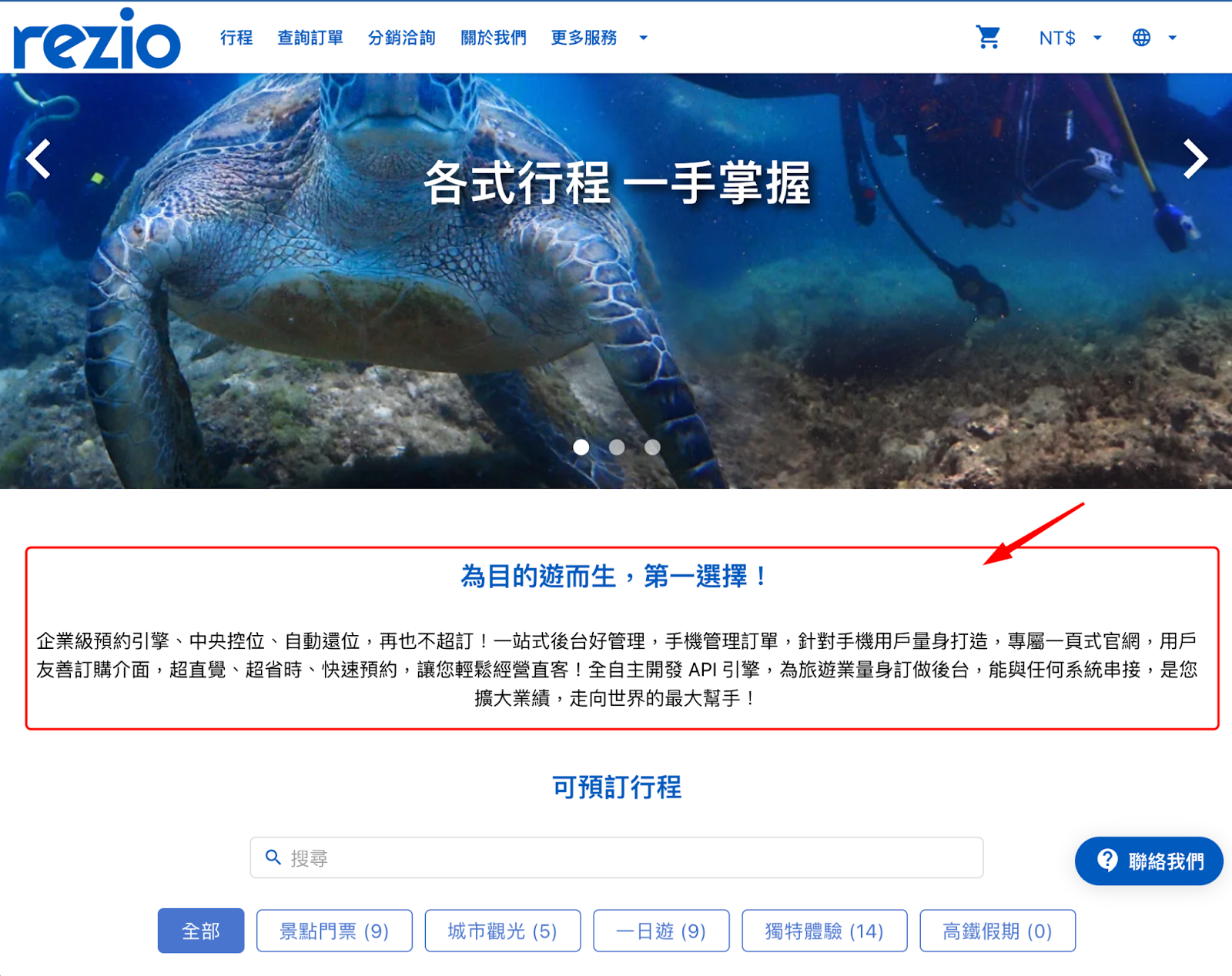
Task: Click the question mark help icon
Action: (x=1107, y=860)
